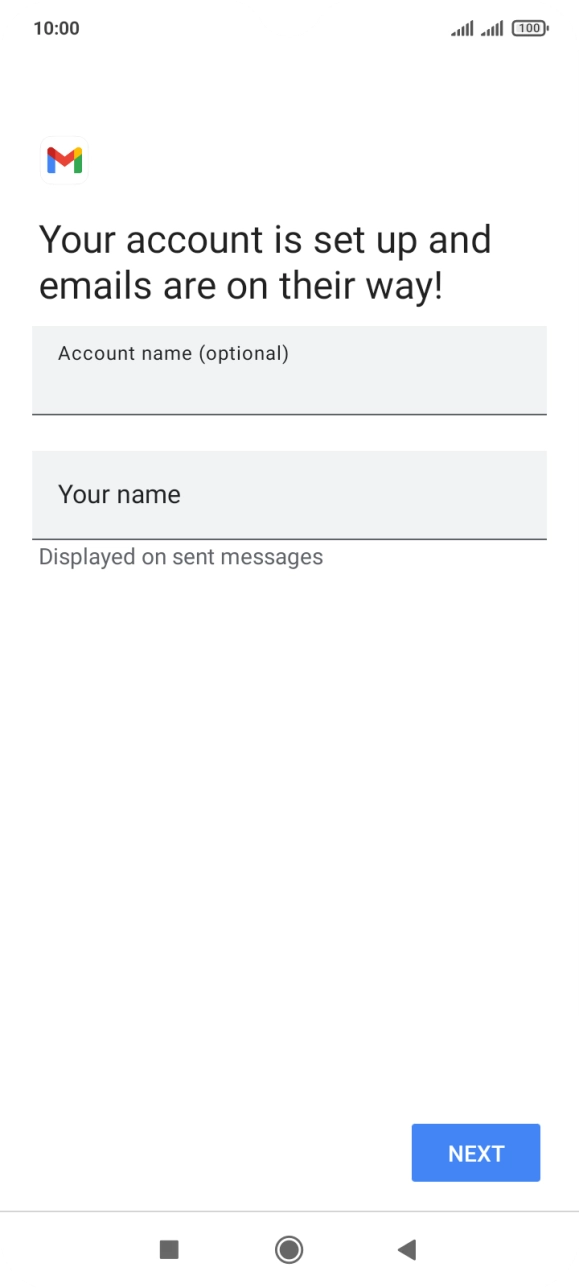Tap the Account name (optional) field
The height and width of the screenshot is (1288, 579).
click(x=289, y=370)
